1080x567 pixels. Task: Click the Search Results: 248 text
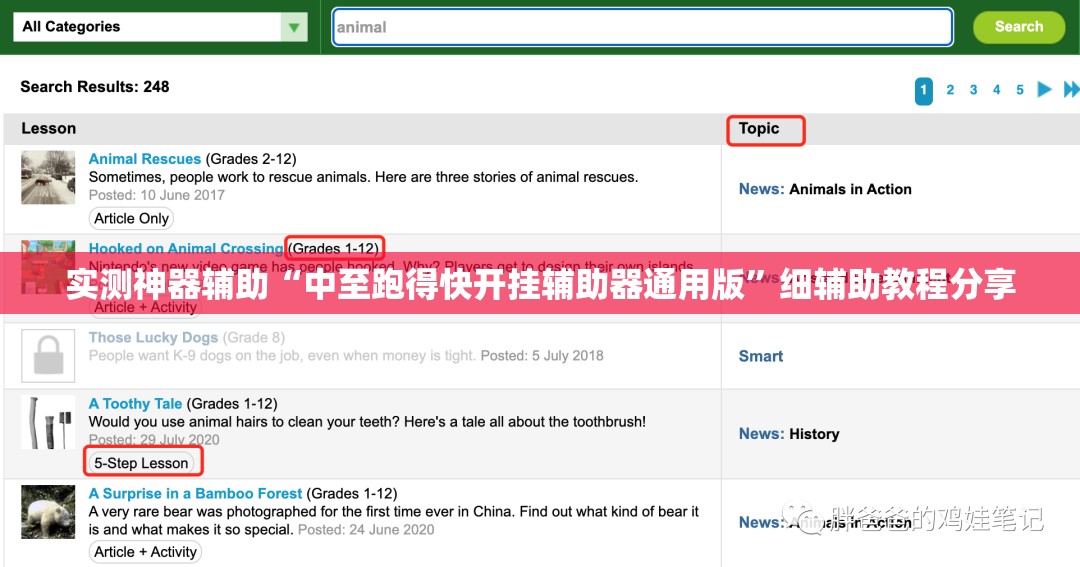[95, 87]
